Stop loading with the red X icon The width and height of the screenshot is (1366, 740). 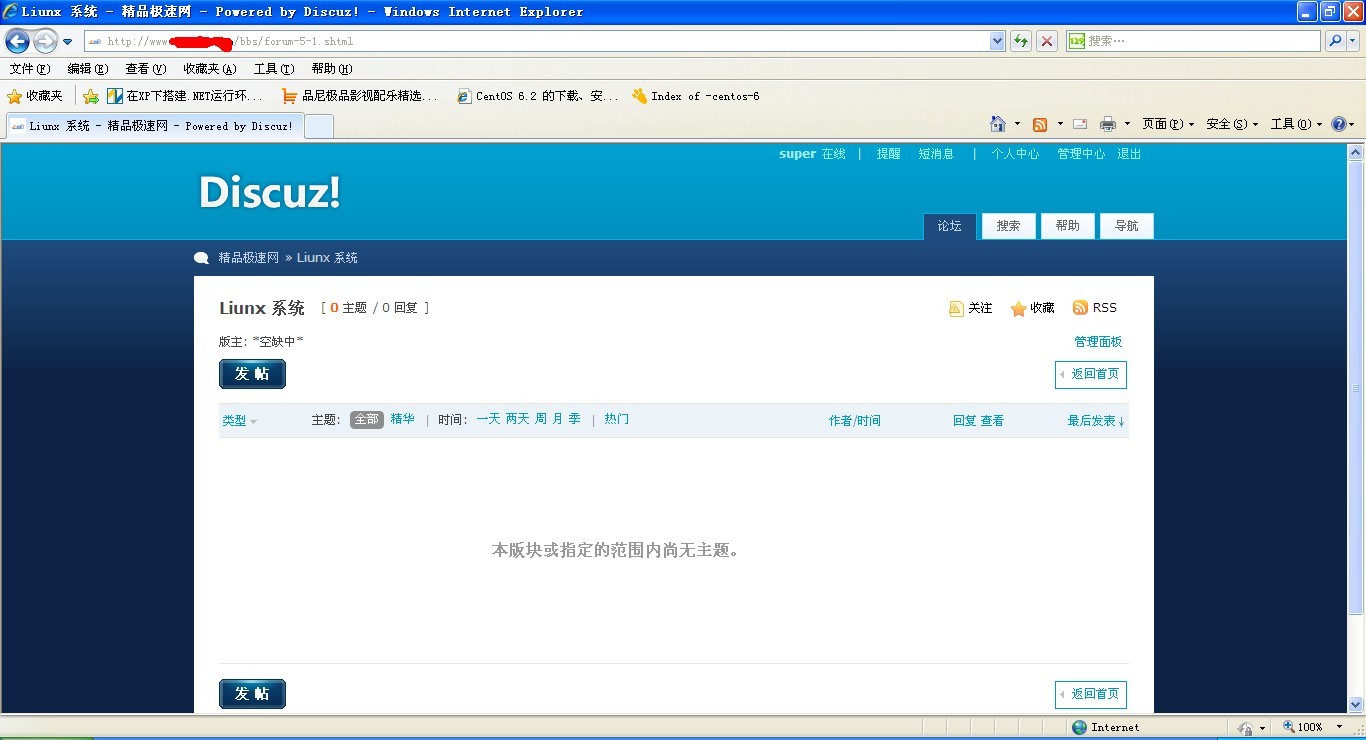(x=1047, y=41)
